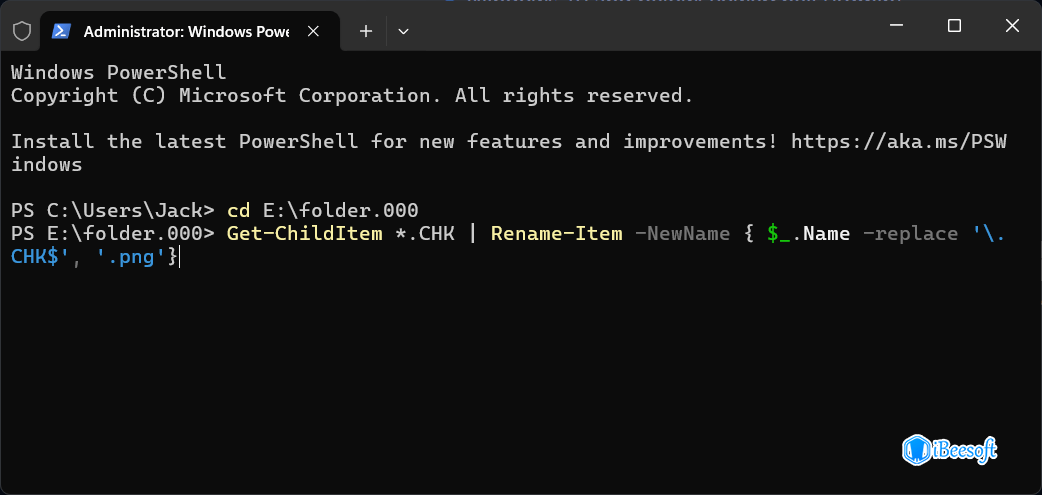1042x495 pixels.
Task: Click the -replace operator text
Action: point(910,234)
